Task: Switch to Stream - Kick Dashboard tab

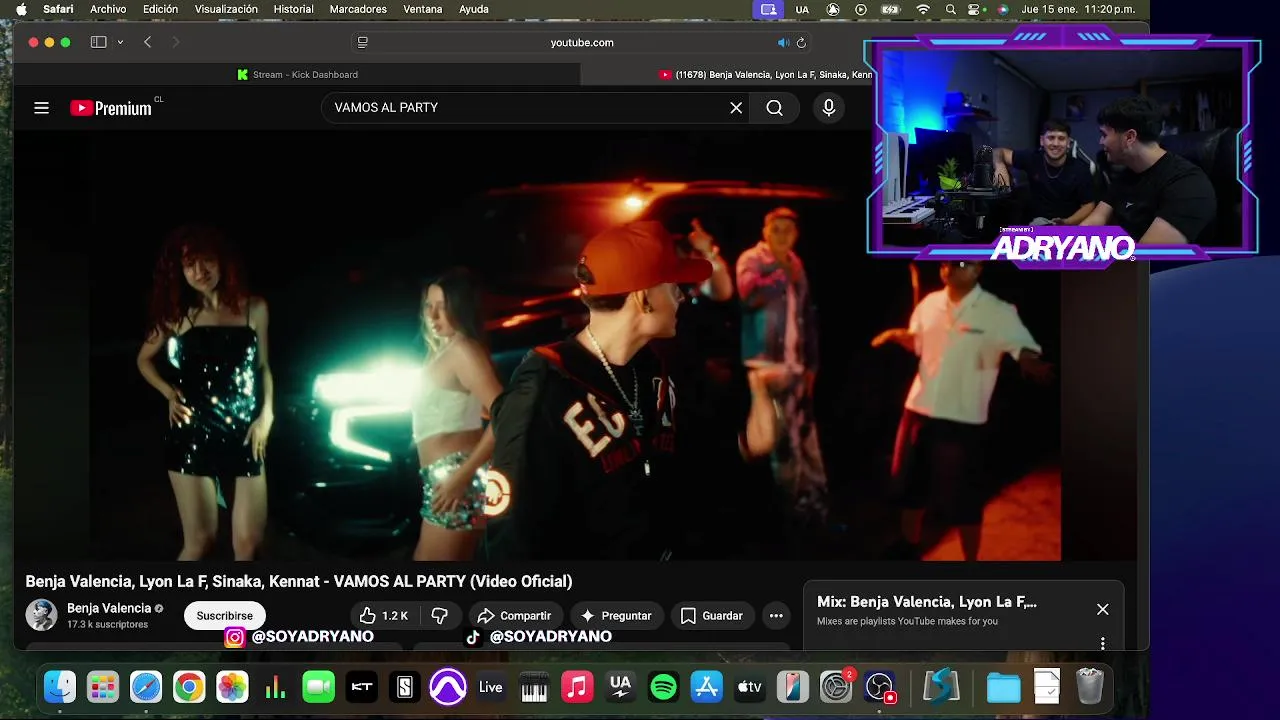Action: click(x=297, y=75)
